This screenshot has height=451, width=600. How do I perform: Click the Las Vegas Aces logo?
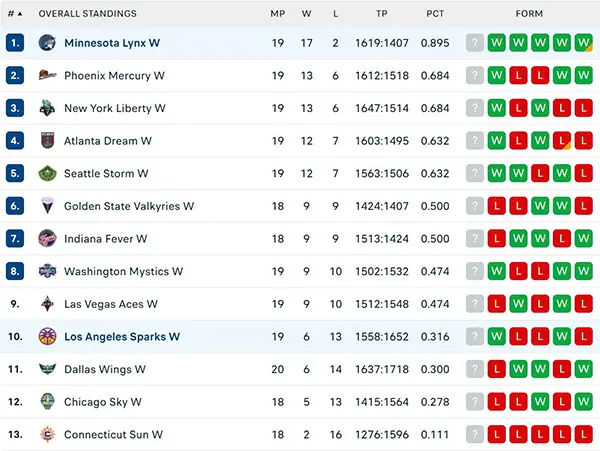pyautogui.click(x=47, y=304)
